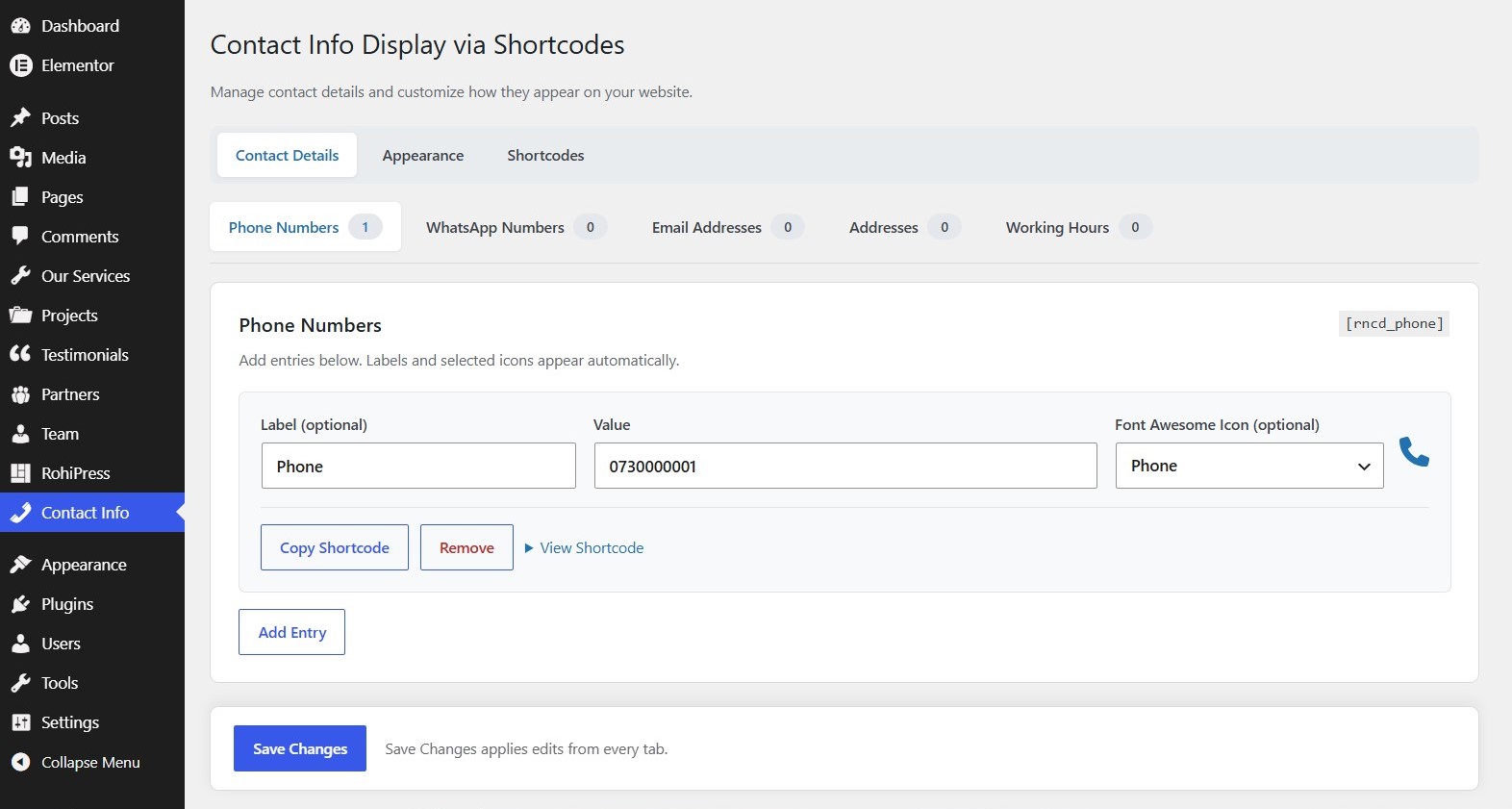1512x809 pixels.
Task: Click the [rncd_phone] shortcode tag
Action: click(1394, 323)
